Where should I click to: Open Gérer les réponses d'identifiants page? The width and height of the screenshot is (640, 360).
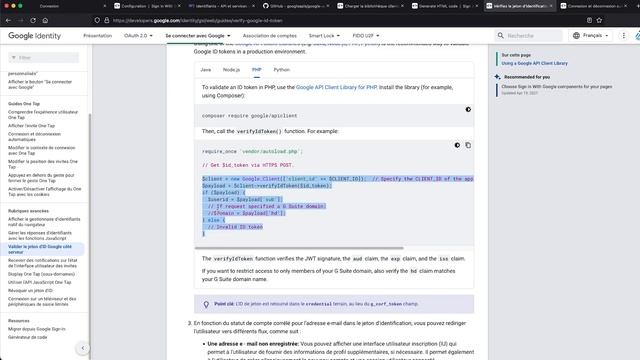point(40,236)
